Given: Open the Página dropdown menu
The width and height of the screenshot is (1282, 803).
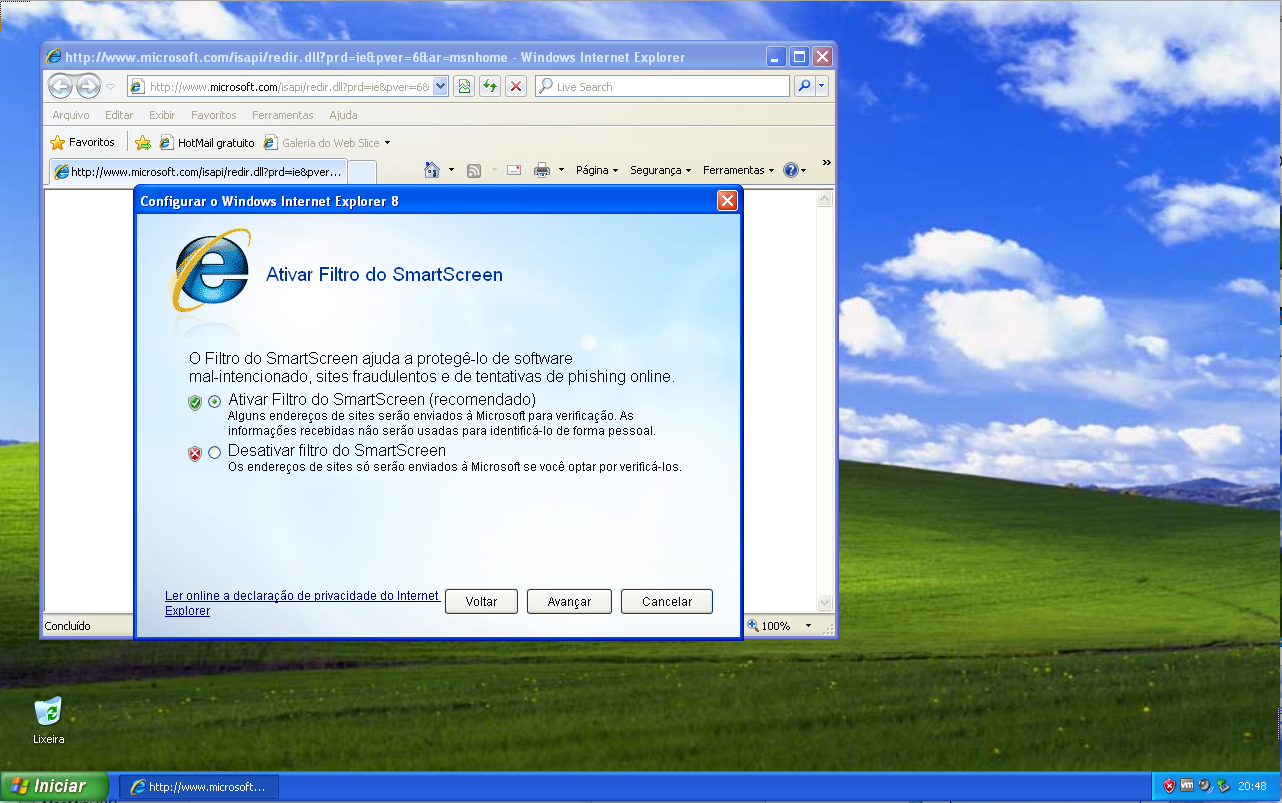Looking at the screenshot, I should tap(597, 170).
